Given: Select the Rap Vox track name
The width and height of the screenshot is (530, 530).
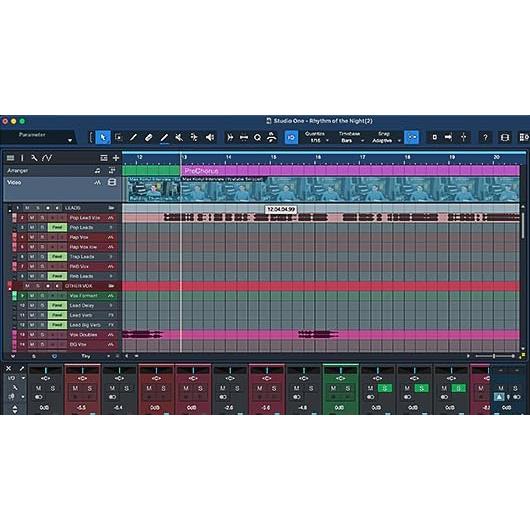Looking at the screenshot, I should [x=79, y=237].
